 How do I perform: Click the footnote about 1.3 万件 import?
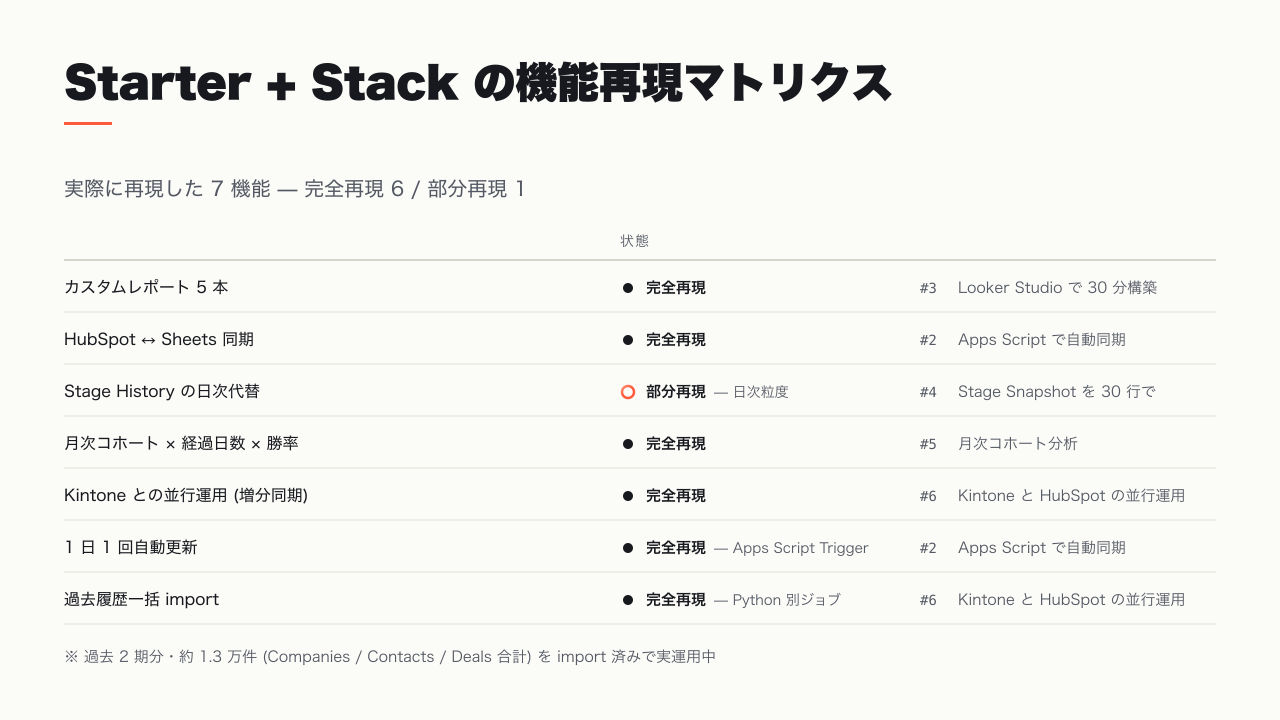[390, 657]
